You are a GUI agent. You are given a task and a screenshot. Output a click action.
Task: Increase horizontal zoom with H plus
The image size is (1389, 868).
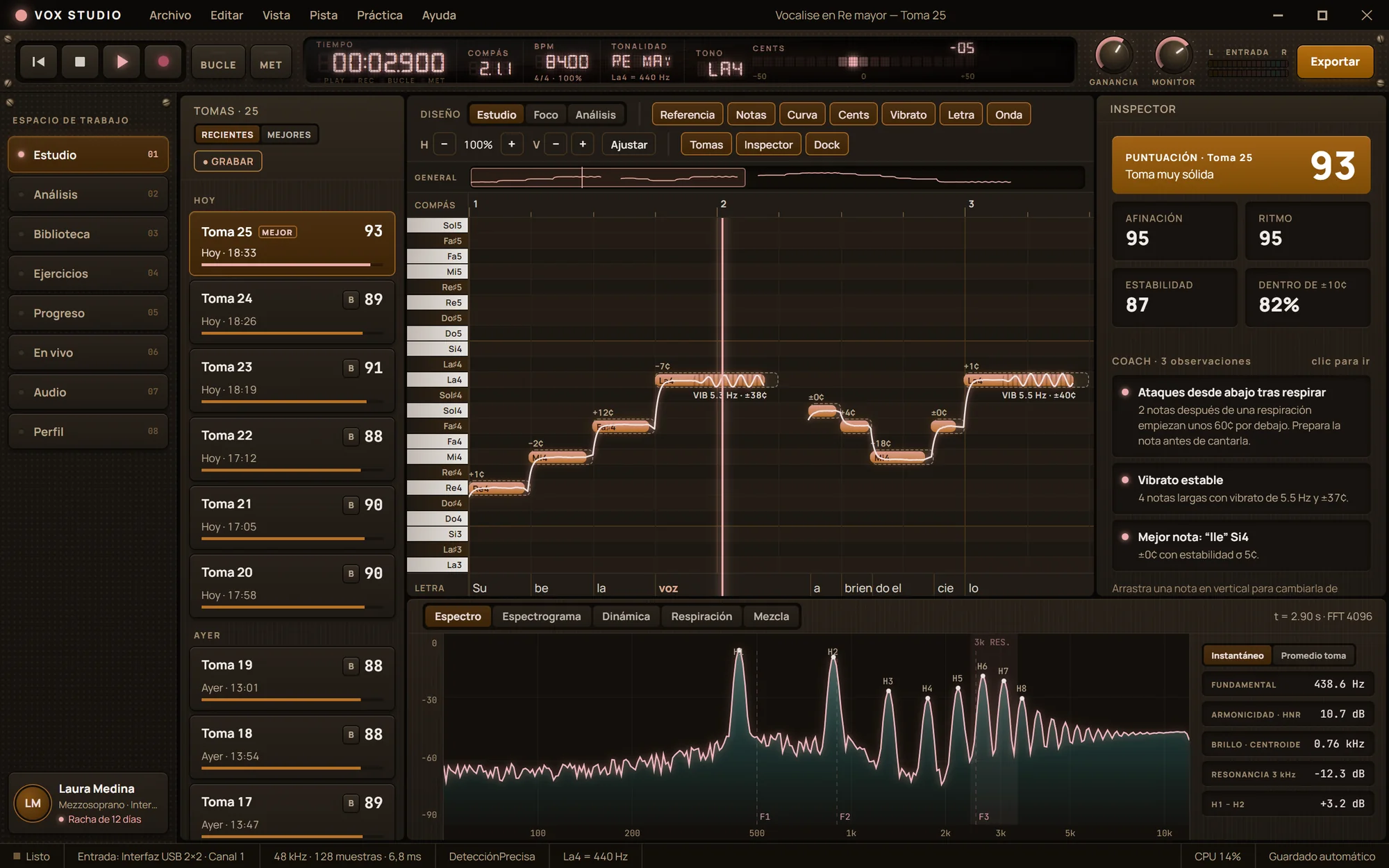(x=512, y=144)
